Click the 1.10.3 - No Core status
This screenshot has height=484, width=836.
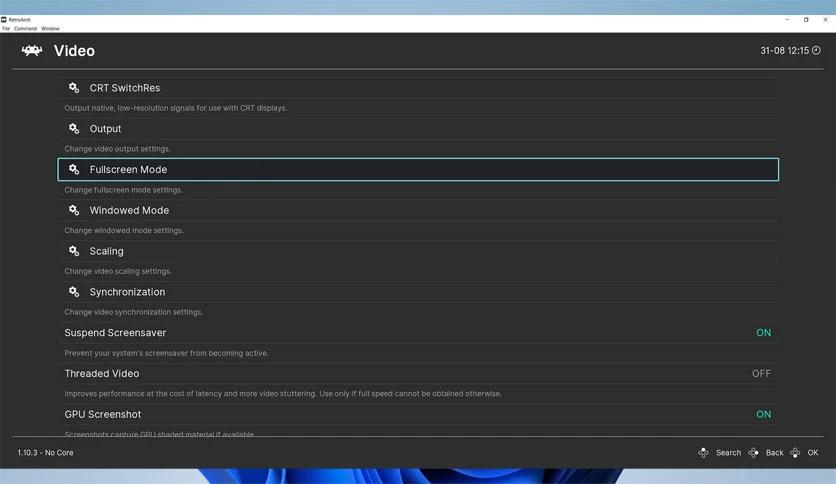(x=45, y=453)
